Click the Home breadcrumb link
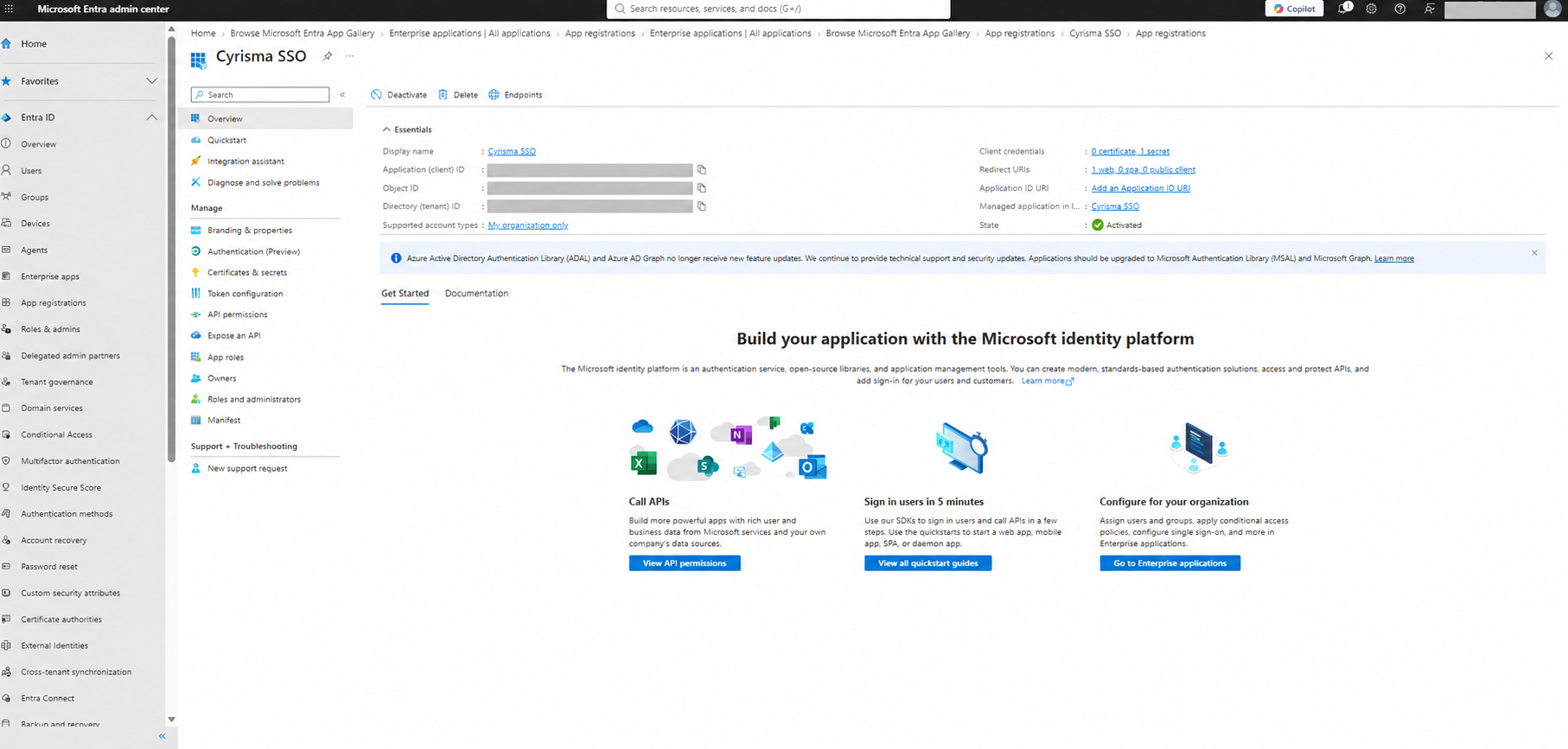1568x749 pixels. click(x=203, y=34)
